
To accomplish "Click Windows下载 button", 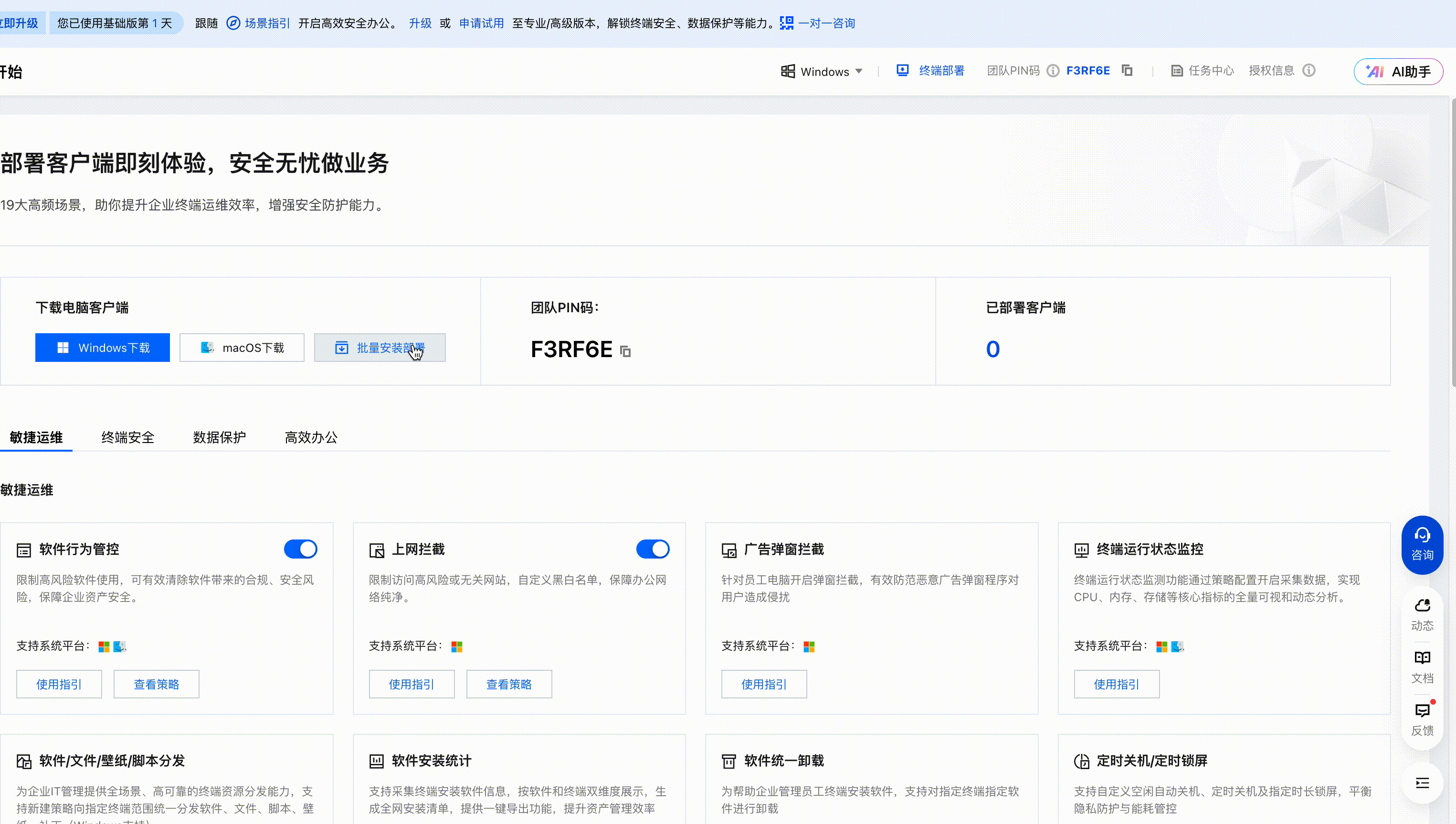I will click(103, 348).
